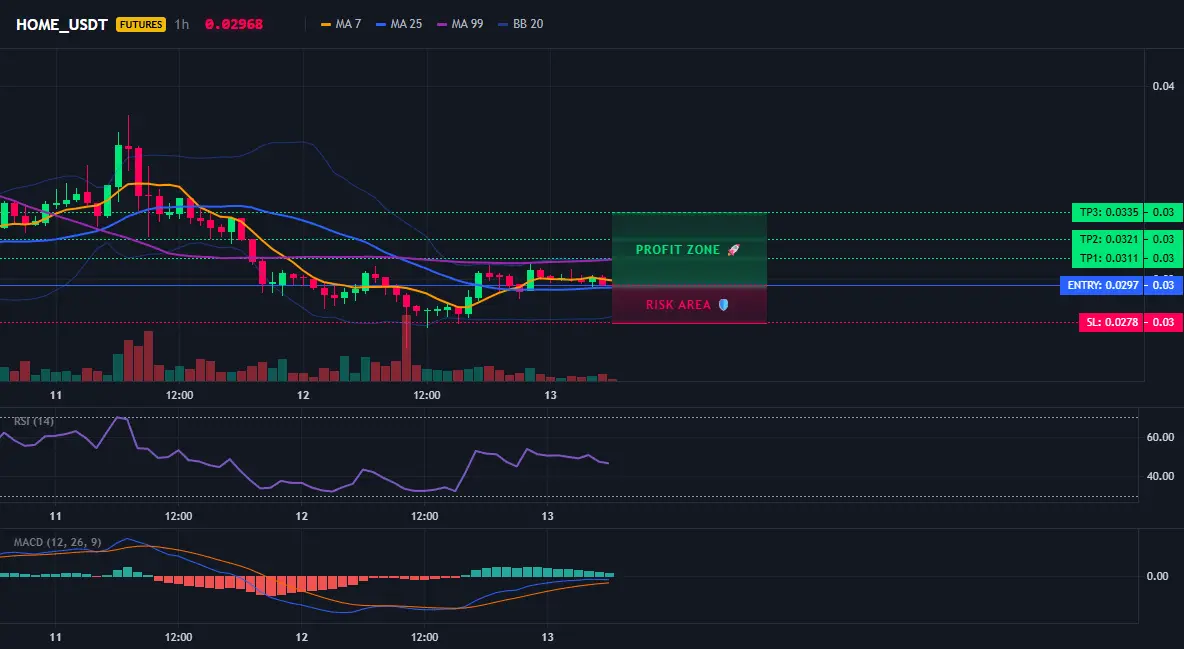Viewport: 1184px width, 649px height.
Task: Click the red SL: 0.0278 tag
Action: (x=1112, y=323)
